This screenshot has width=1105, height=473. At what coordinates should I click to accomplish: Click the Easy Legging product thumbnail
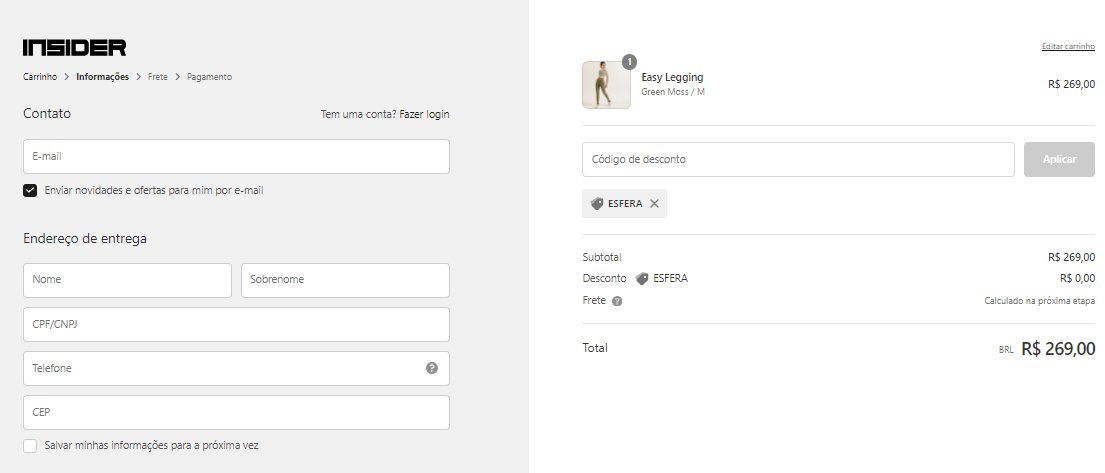point(606,85)
